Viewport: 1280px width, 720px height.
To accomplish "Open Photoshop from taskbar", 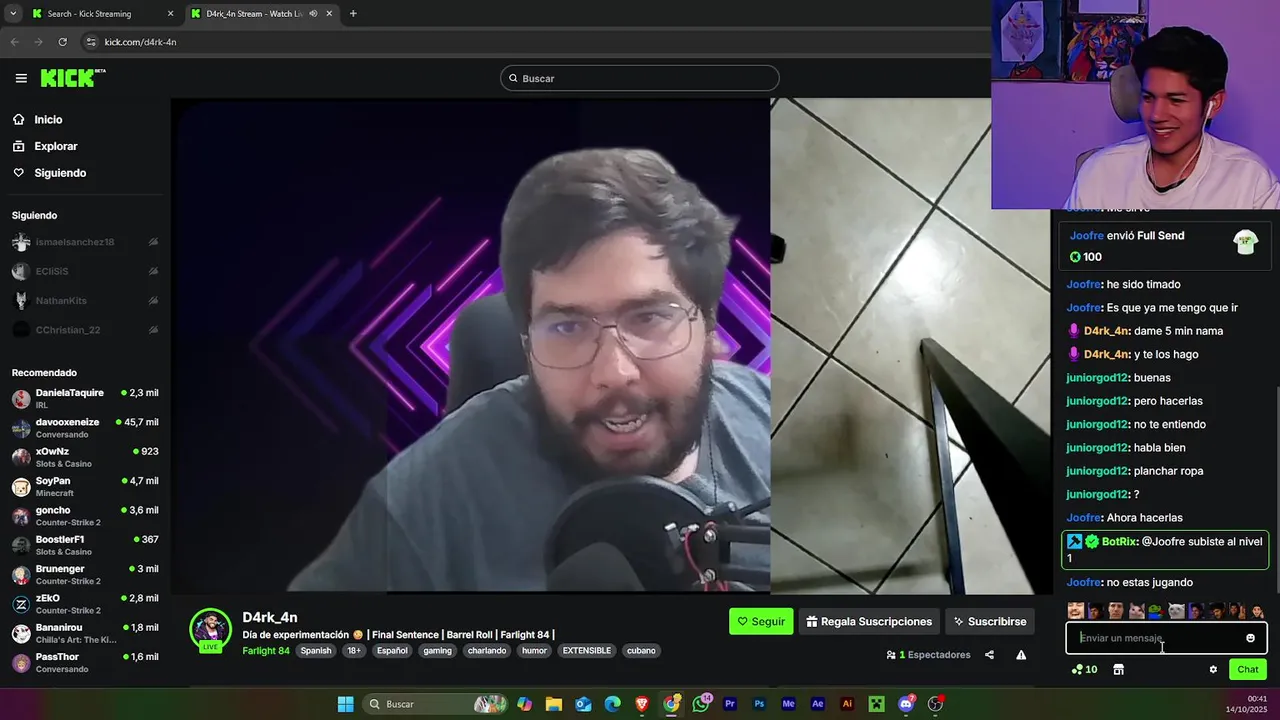I will (x=759, y=704).
